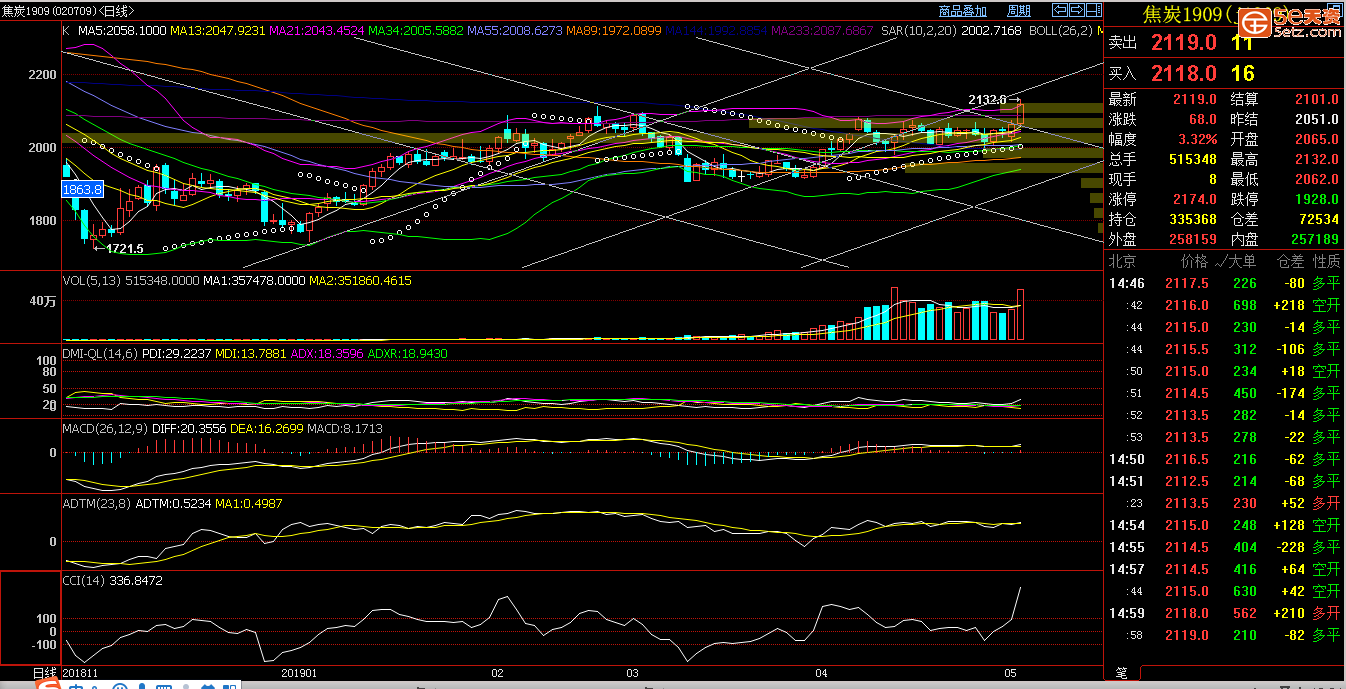The width and height of the screenshot is (1346, 689).
Task: Click the 买入 price 2118.0
Action: (1184, 73)
